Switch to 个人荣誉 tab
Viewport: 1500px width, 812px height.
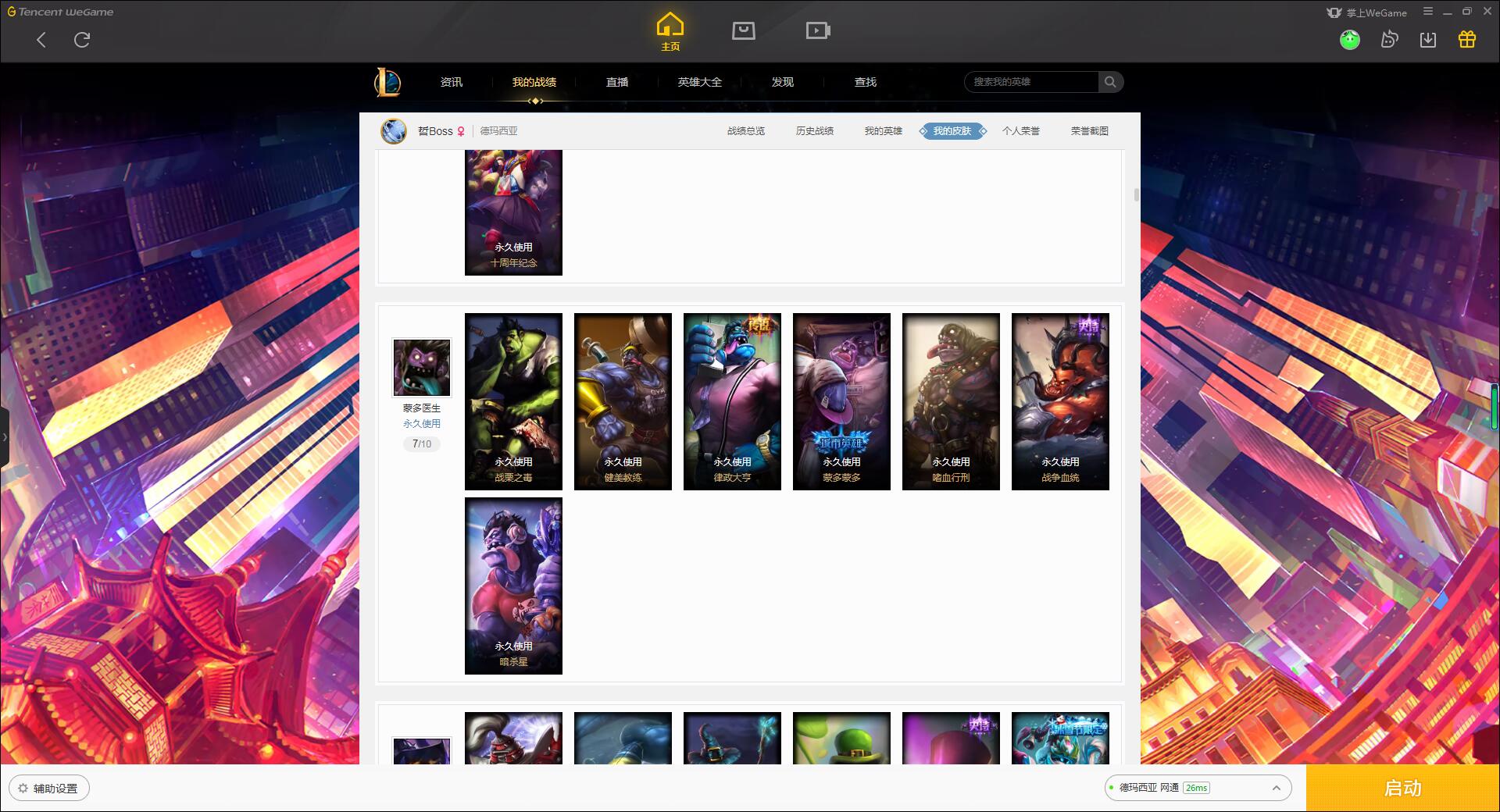tap(1021, 131)
